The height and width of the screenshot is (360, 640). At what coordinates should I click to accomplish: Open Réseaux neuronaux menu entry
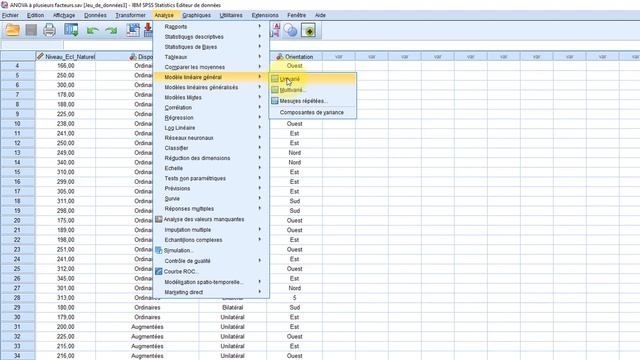211,138
